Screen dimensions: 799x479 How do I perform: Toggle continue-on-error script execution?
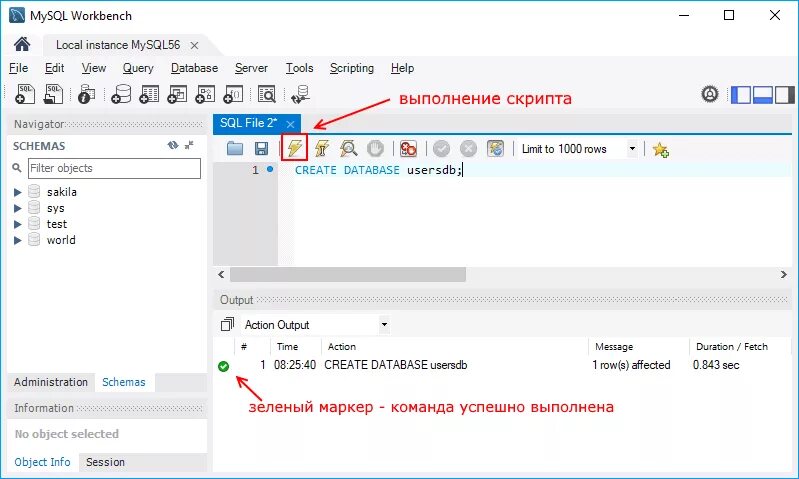tap(408, 148)
